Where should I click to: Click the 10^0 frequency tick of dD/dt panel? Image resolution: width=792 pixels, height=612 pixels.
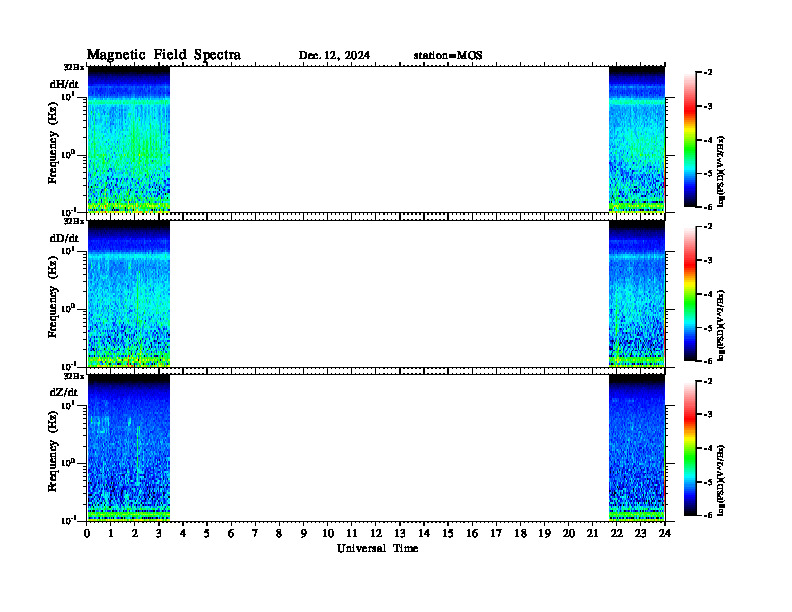coord(68,308)
